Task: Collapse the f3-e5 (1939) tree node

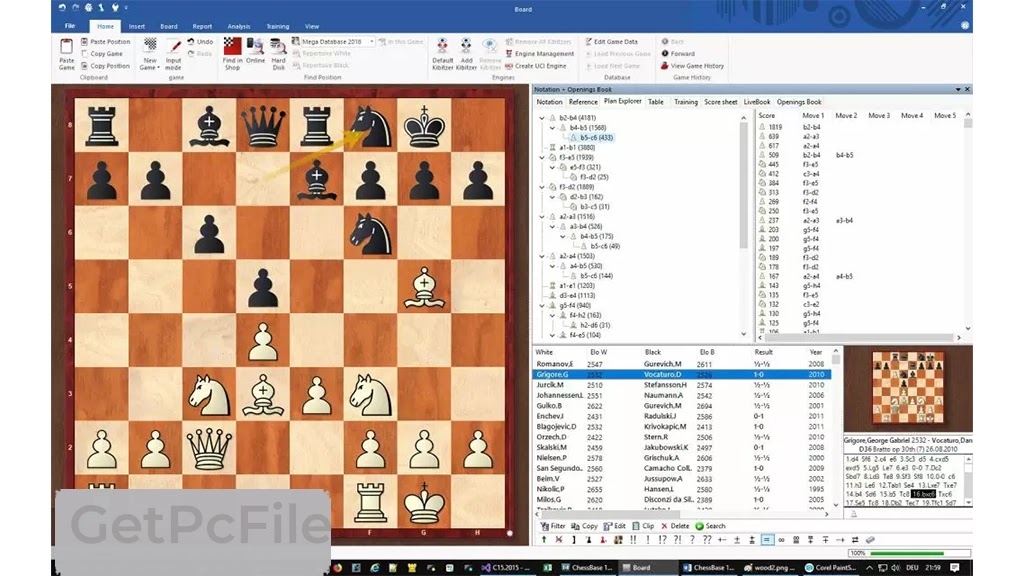Action: pos(542,157)
